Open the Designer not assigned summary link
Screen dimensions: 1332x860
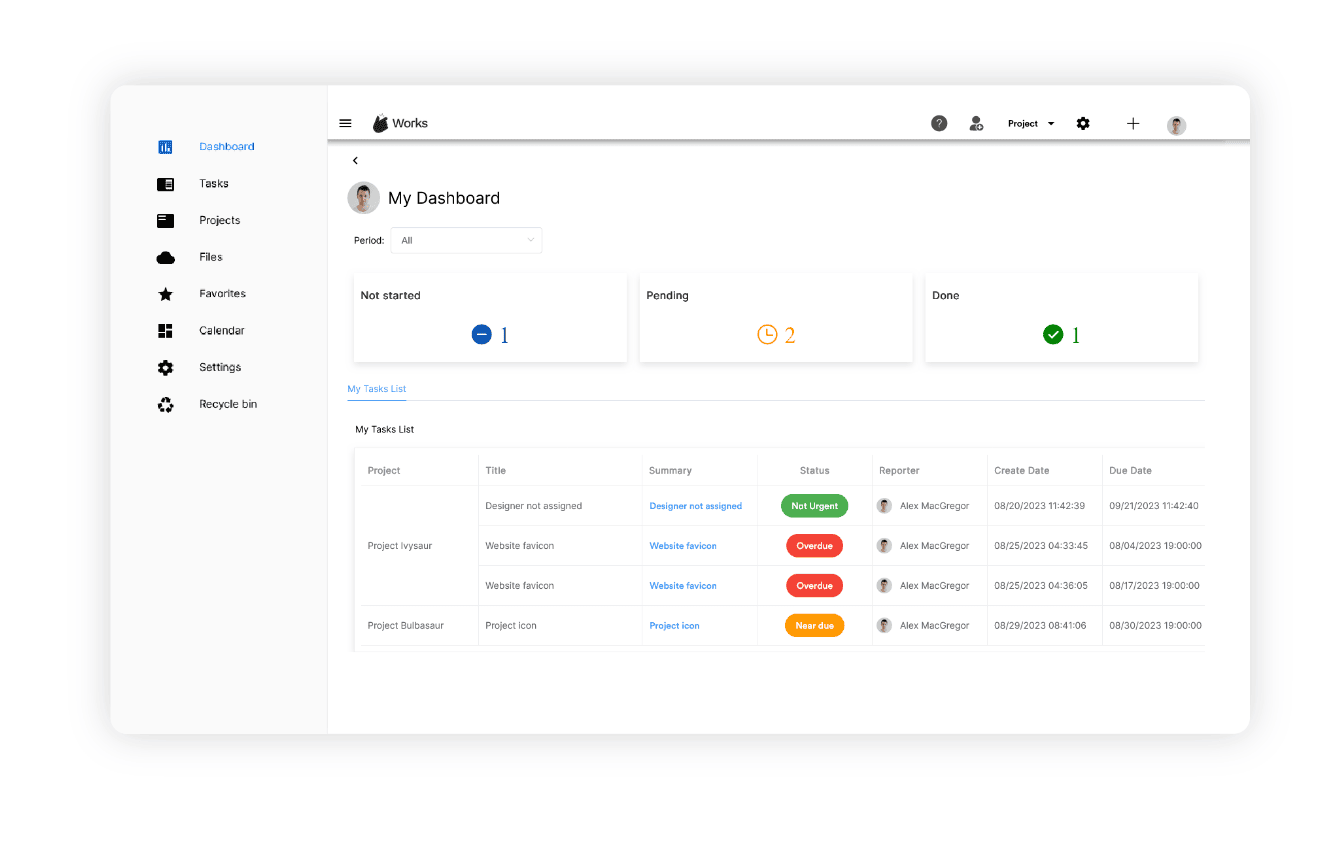pyautogui.click(x=696, y=506)
